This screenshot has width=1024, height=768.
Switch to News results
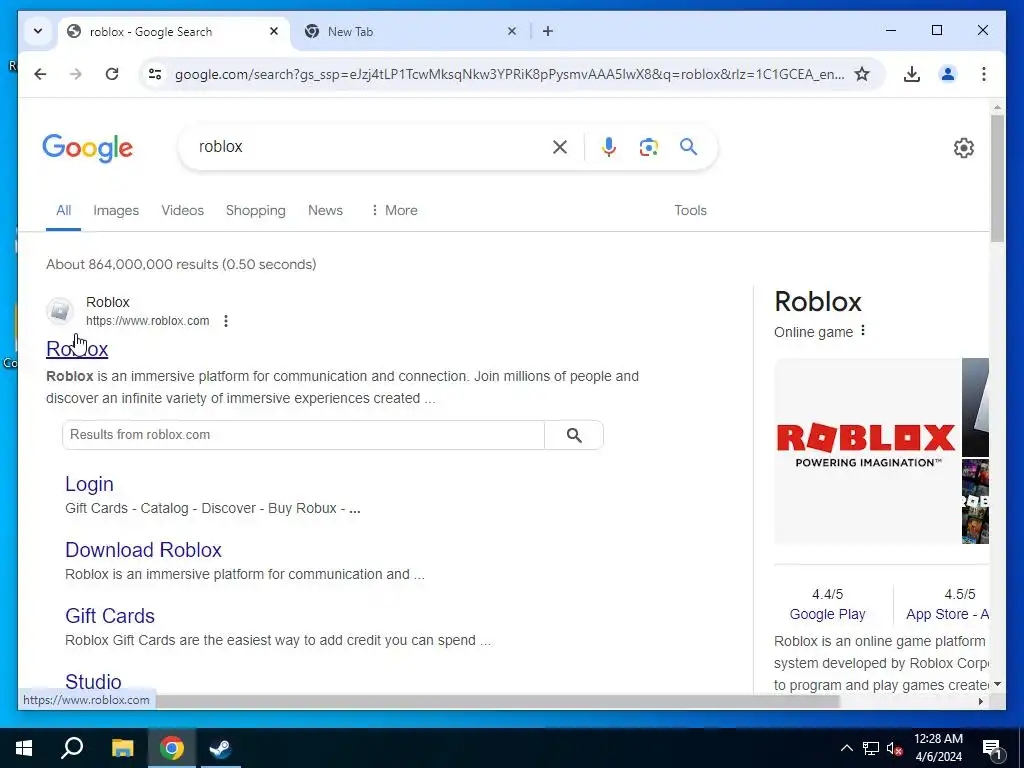[325, 210]
